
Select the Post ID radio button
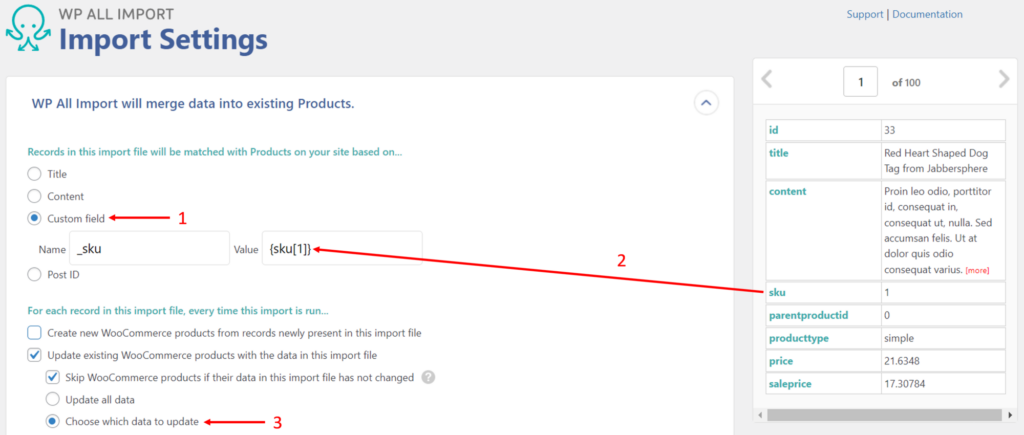[34, 275]
